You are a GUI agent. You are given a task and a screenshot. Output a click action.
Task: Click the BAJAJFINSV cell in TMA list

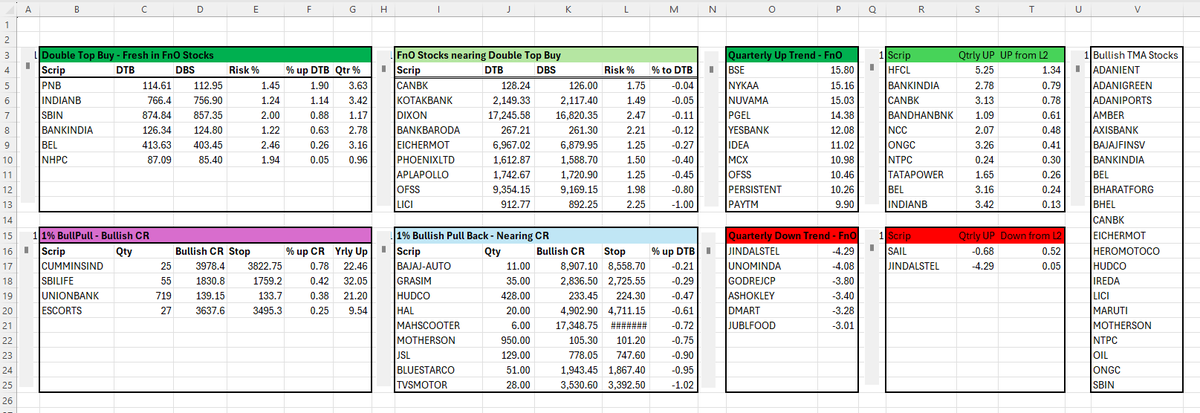(1138, 145)
